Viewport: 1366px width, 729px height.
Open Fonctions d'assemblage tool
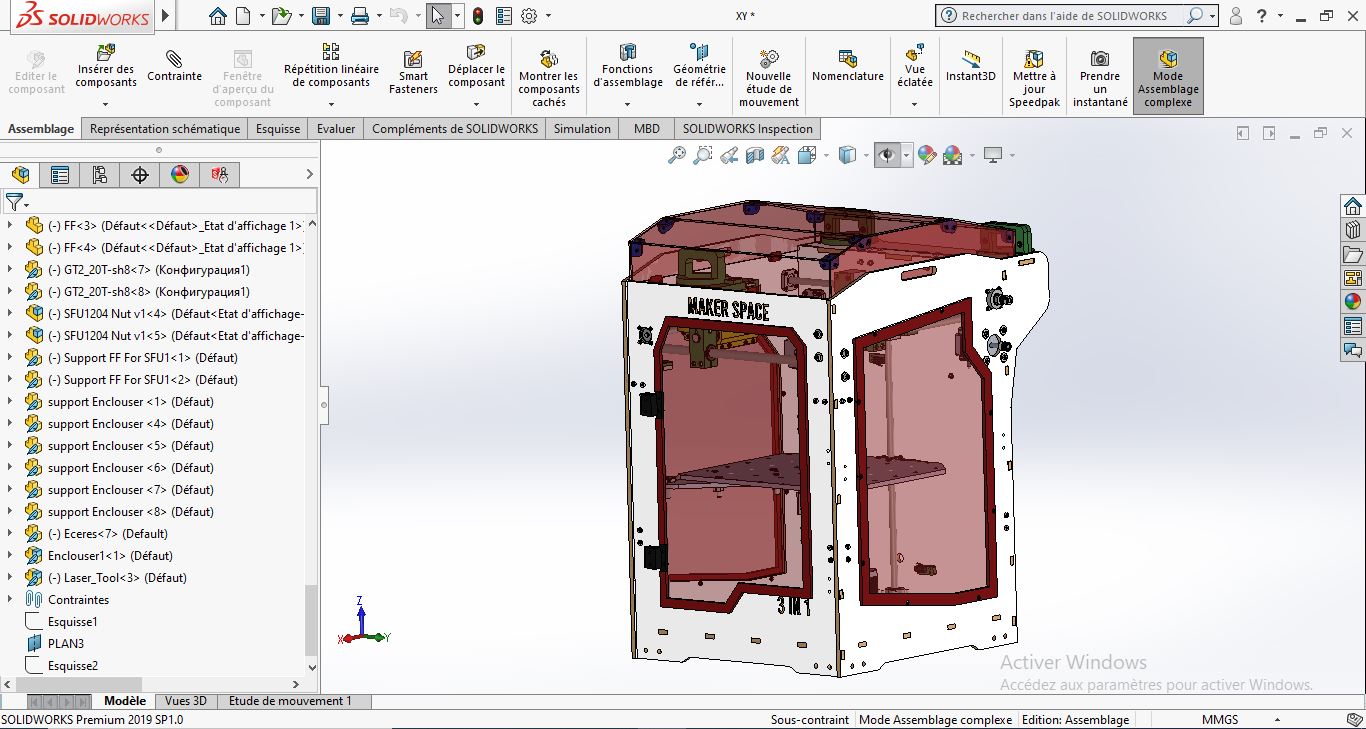(627, 66)
